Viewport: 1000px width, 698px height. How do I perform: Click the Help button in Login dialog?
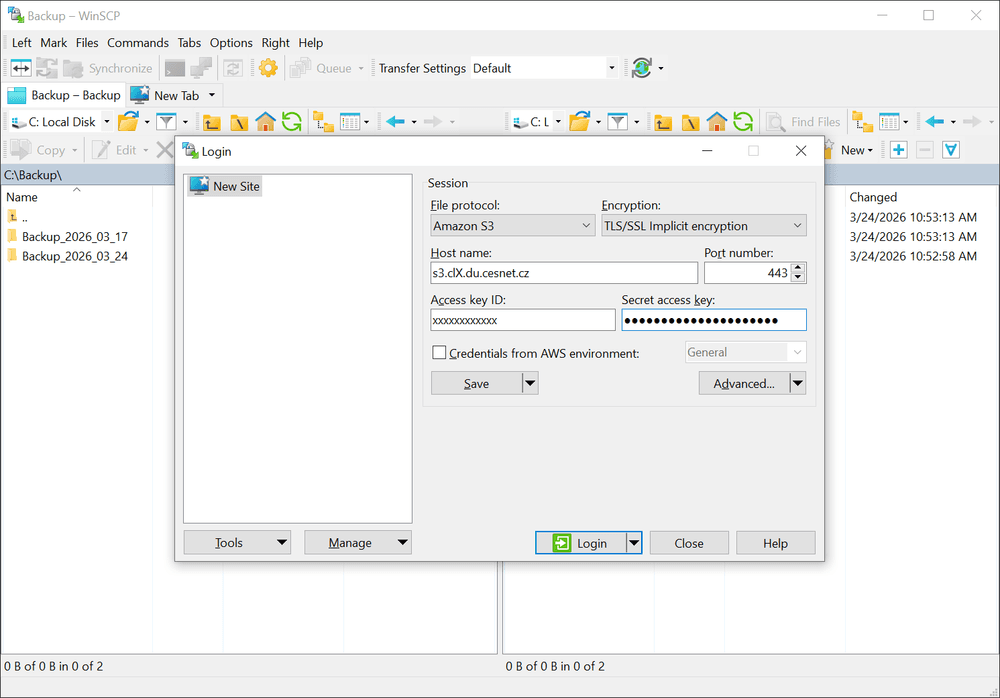pos(776,543)
